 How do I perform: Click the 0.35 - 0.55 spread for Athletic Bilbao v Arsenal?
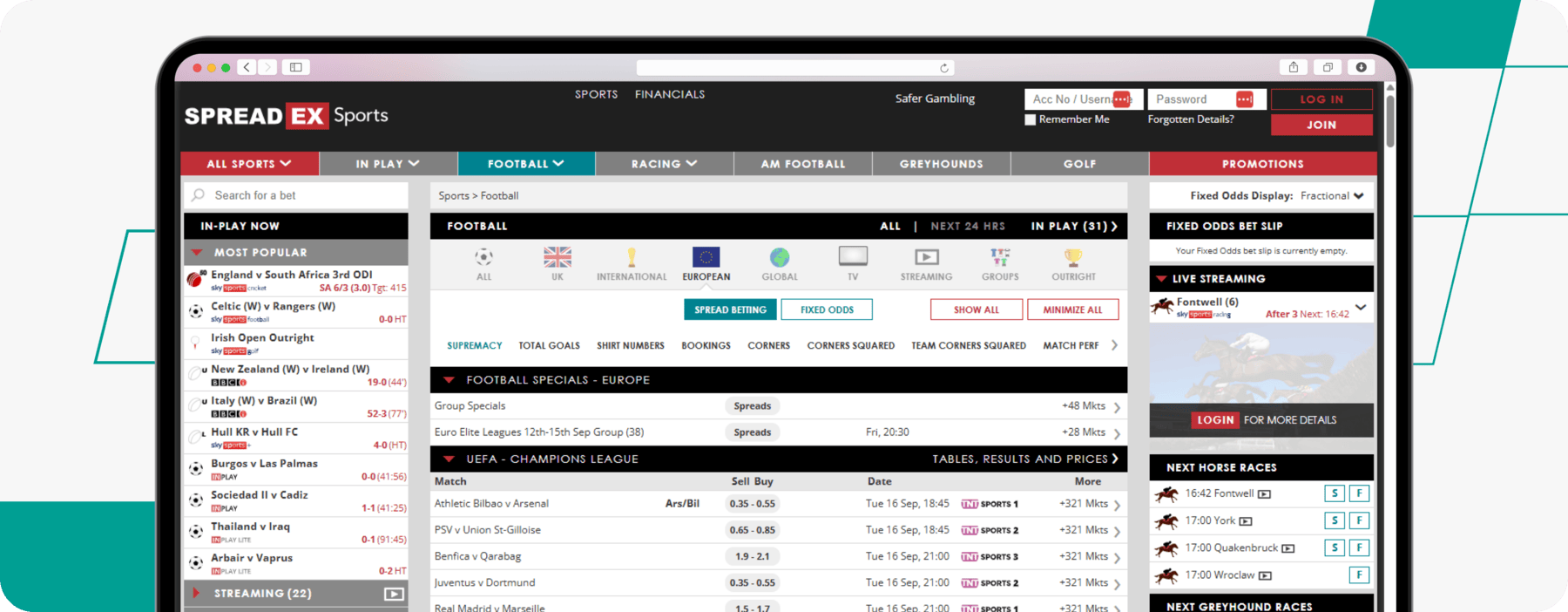tap(753, 504)
